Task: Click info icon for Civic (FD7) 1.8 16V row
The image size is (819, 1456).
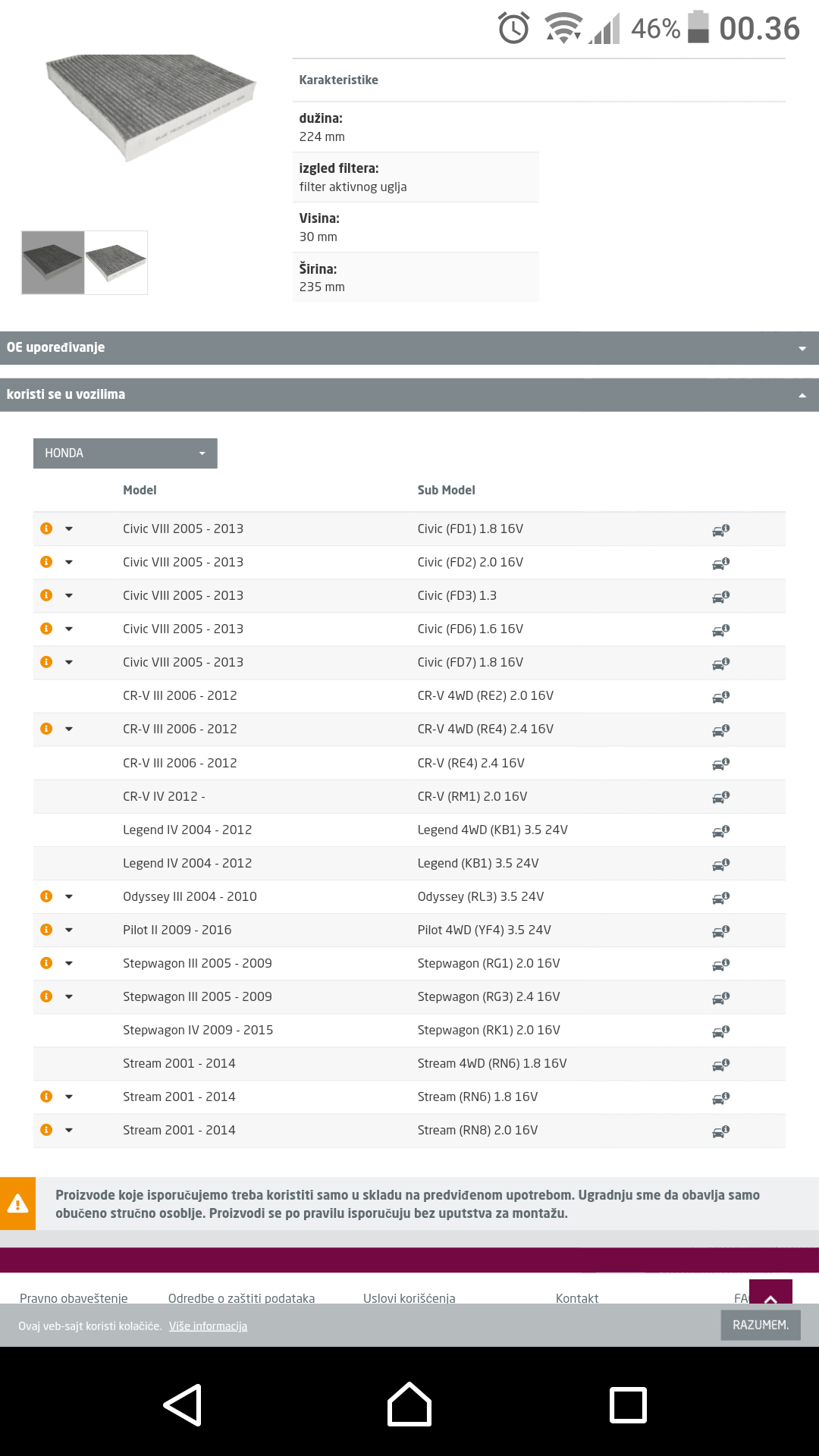Action: pyautogui.click(x=46, y=662)
